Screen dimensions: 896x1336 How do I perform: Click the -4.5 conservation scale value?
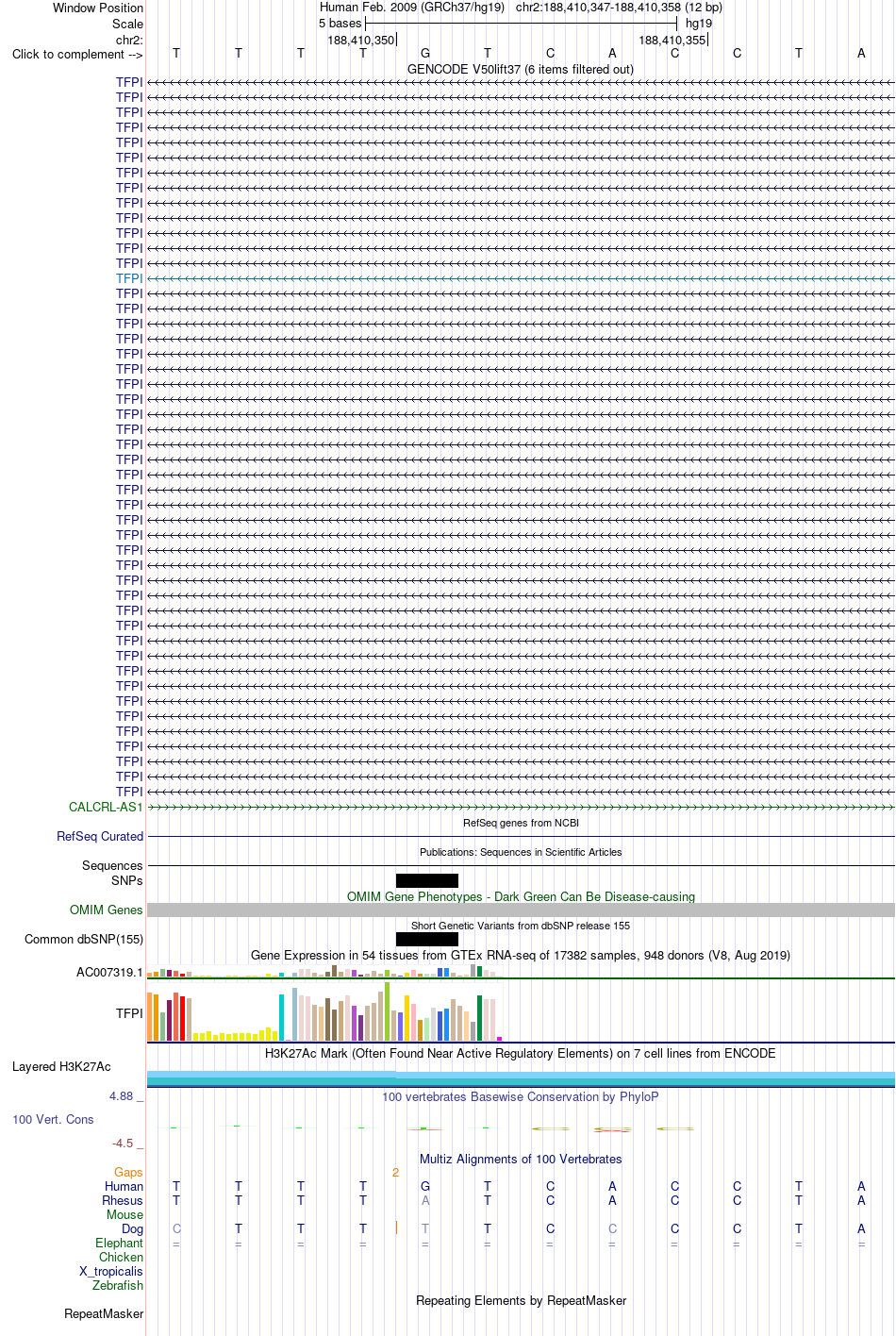[x=123, y=1143]
